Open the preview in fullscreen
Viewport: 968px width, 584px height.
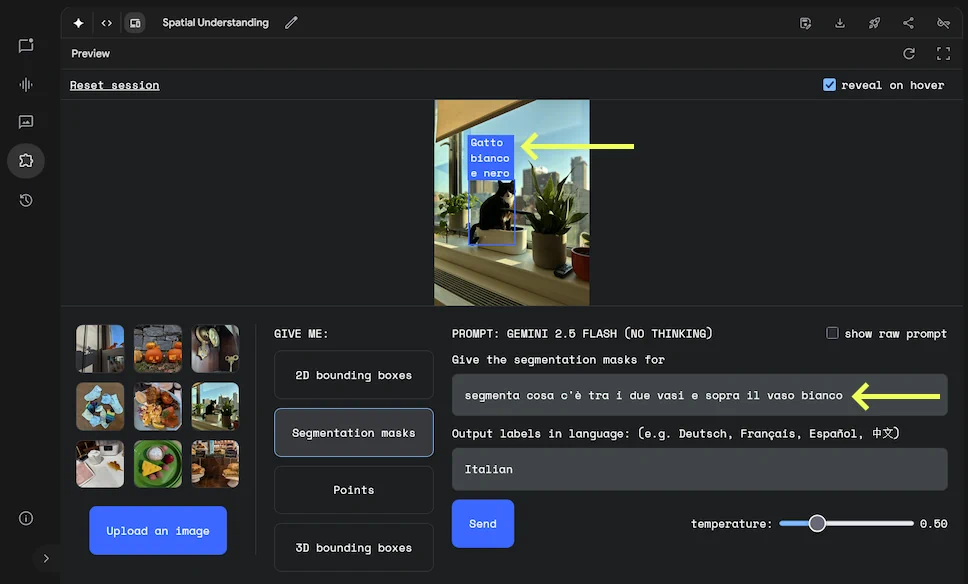point(943,54)
